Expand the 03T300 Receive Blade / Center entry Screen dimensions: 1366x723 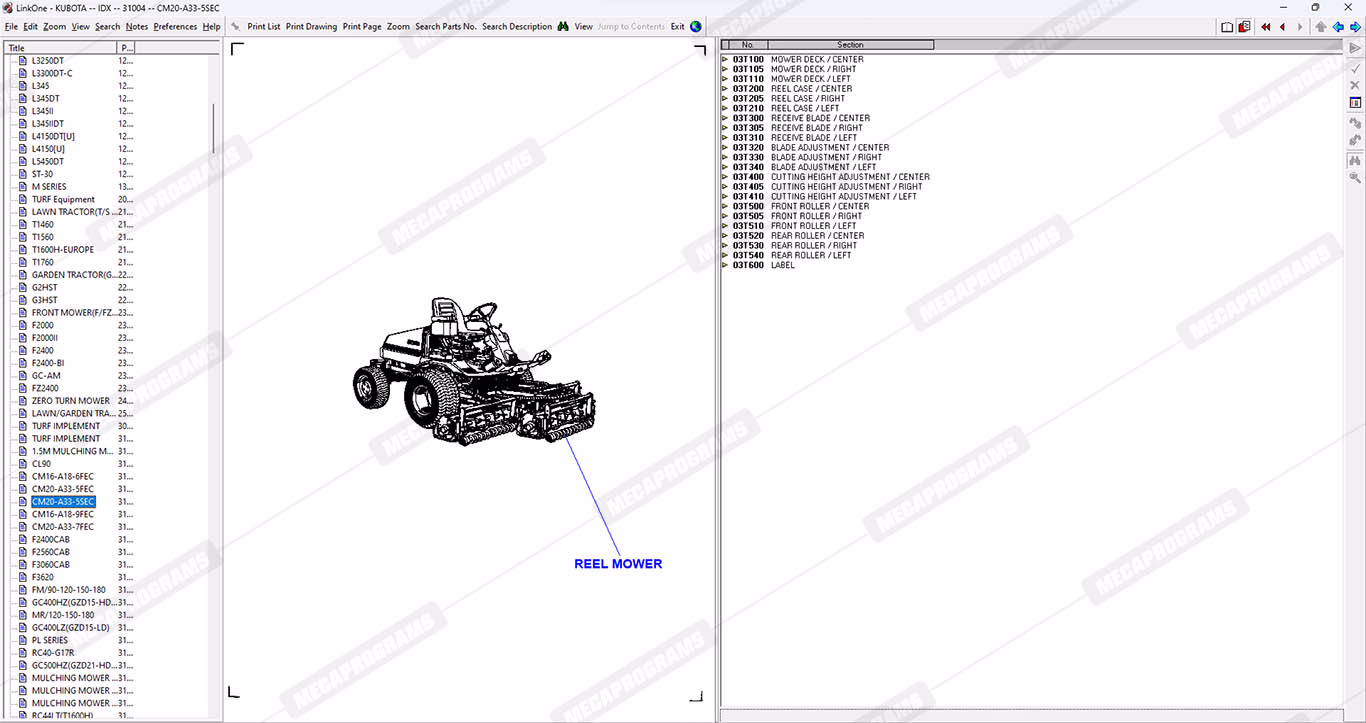coord(725,118)
